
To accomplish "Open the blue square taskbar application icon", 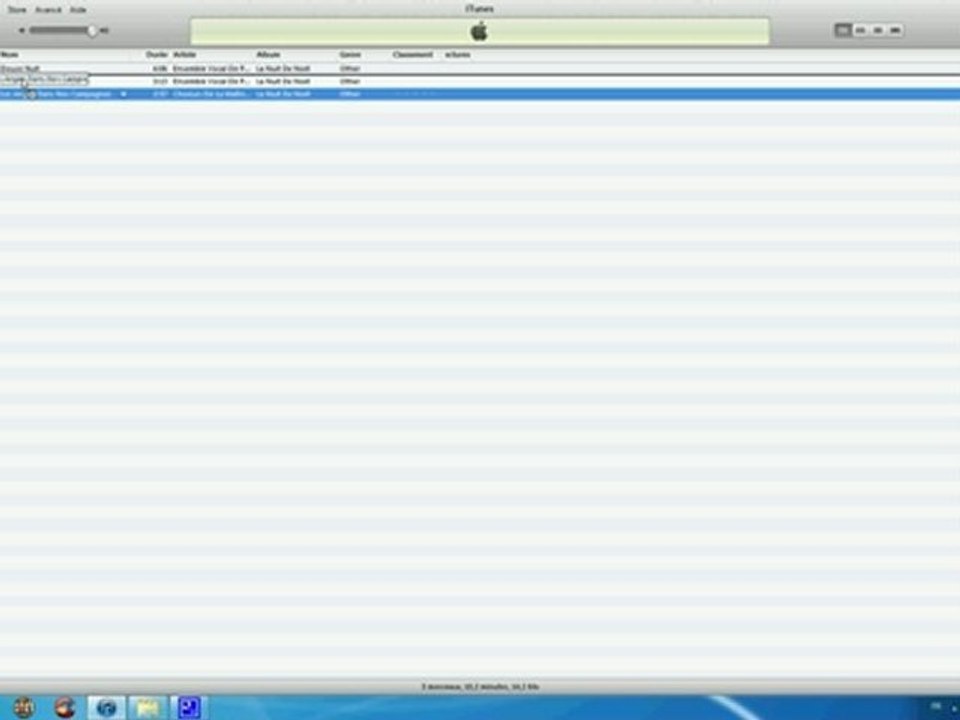I will pos(189,708).
